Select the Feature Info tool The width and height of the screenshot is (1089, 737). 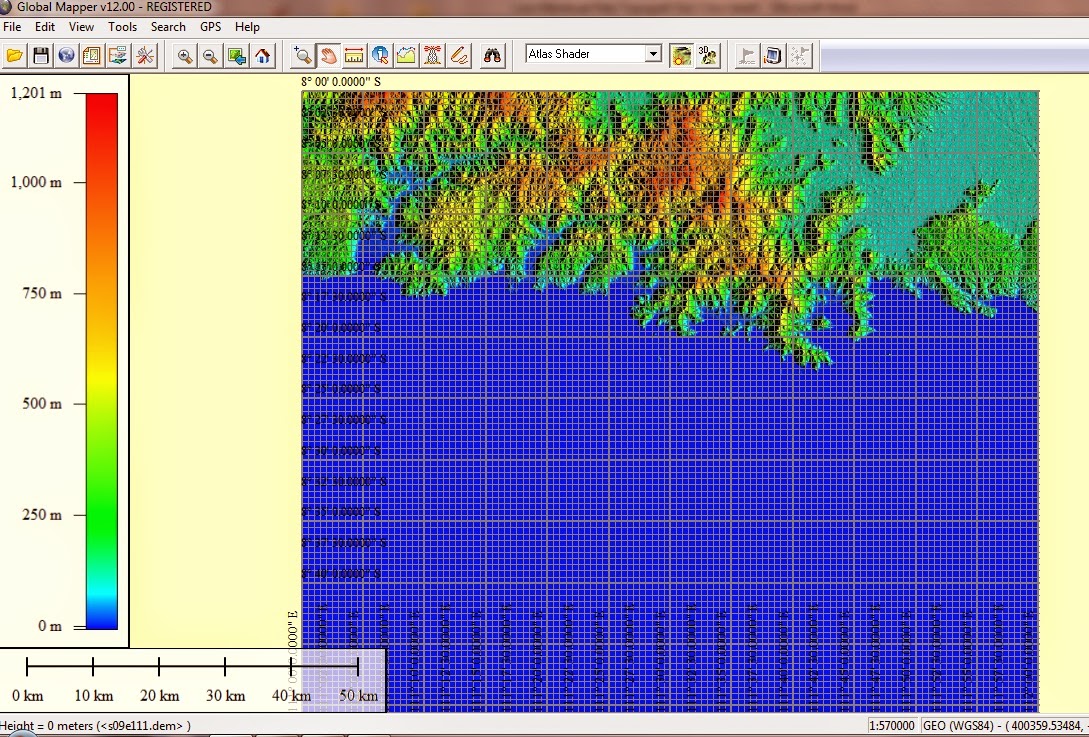coord(380,56)
